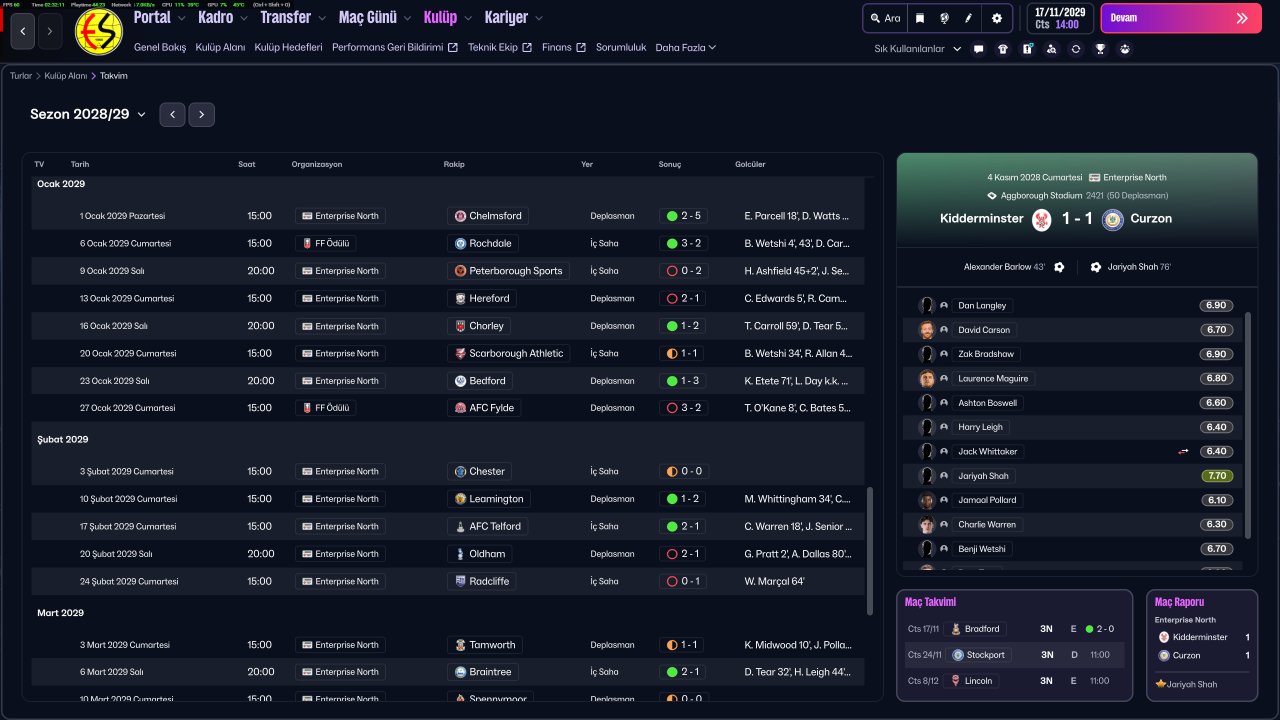The width and height of the screenshot is (1280, 720).
Task: Click Dan Langley's player portrait
Action: (927, 306)
